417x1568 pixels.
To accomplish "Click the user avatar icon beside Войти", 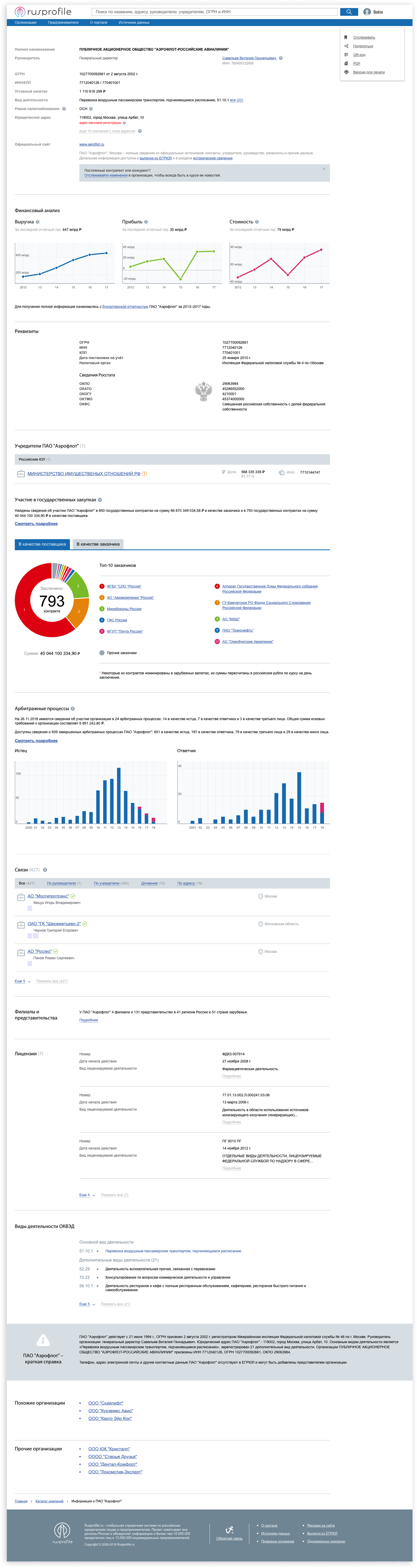I will pyautogui.click(x=367, y=12).
